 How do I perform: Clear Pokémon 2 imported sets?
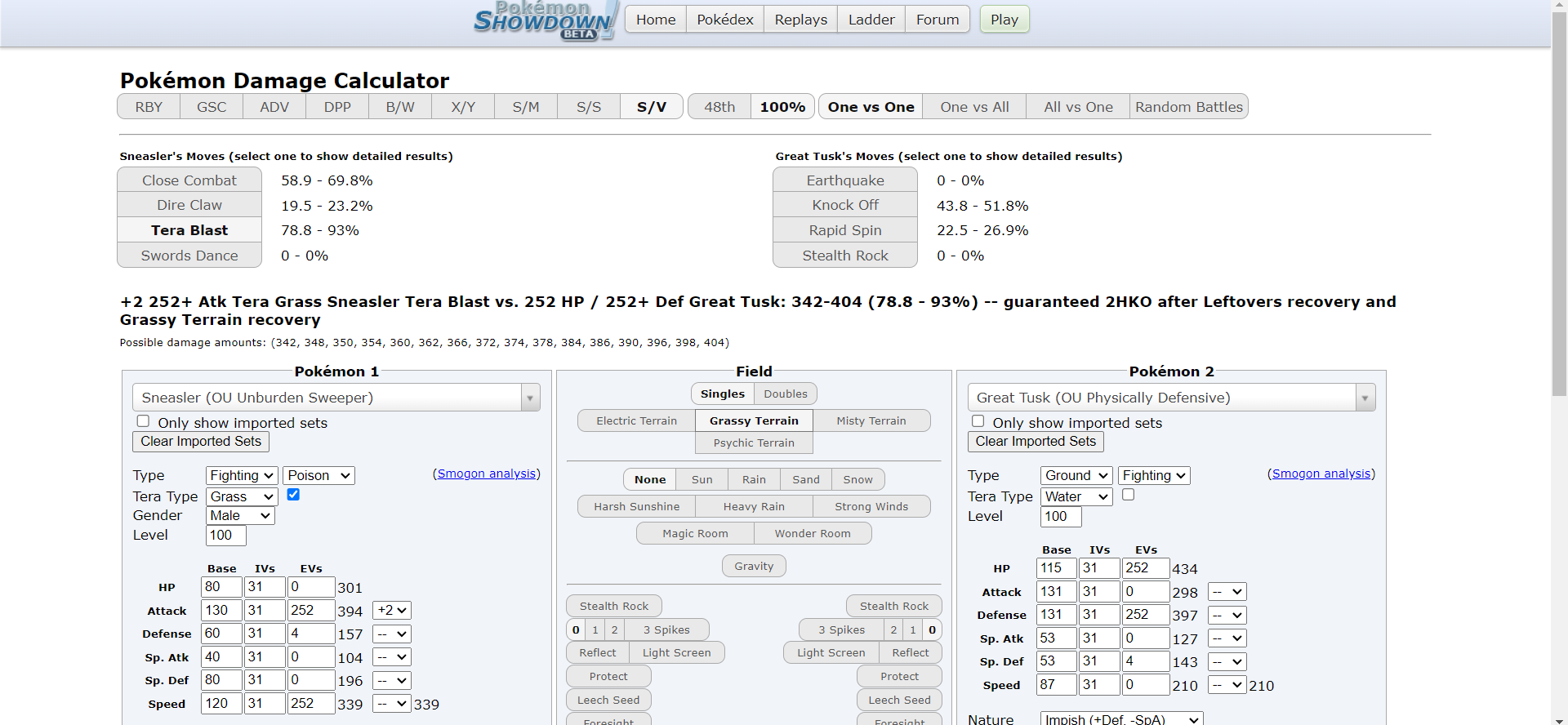(x=1036, y=442)
